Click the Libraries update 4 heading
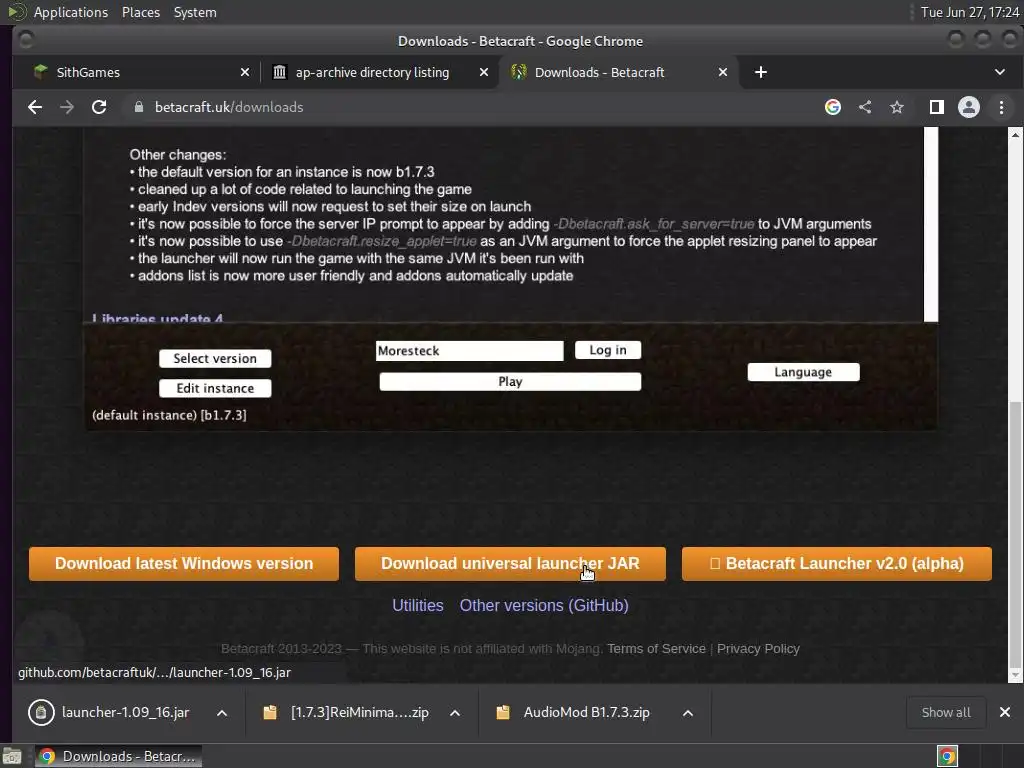The image size is (1024, 768). pyautogui.click(x=157, y=319)
